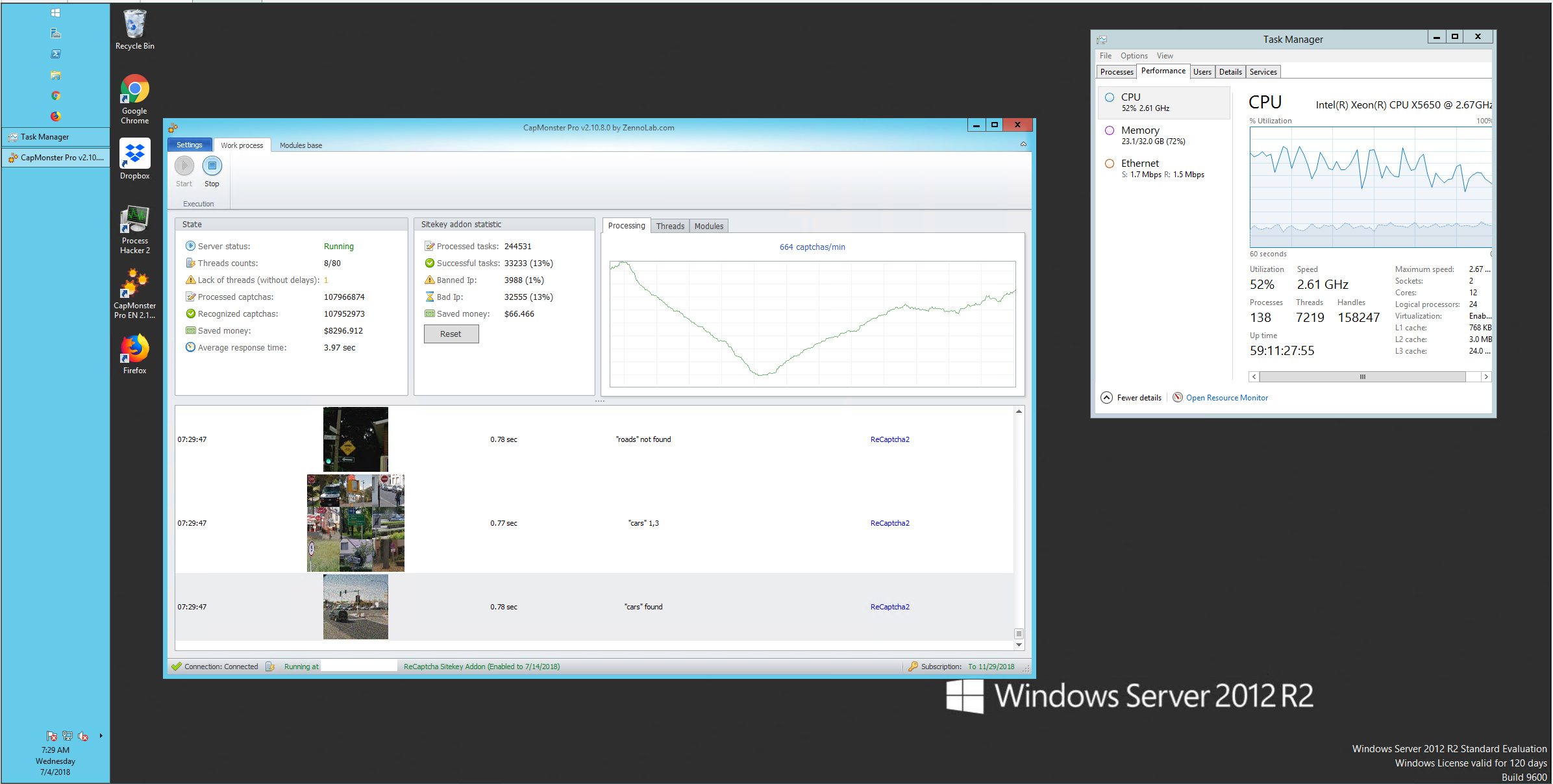Select the Memory performance entry
This screenshot has width=1553, height=784.
click(1163, 136)
